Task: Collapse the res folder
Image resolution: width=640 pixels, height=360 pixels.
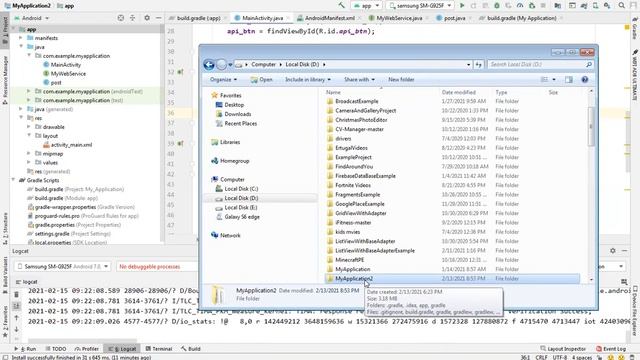Action: tap(21, 118)
